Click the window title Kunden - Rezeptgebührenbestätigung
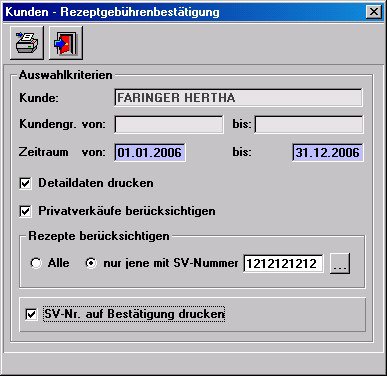Image resolution: width=387 pixels, height=376 pixels. click(x=112, y=12)
